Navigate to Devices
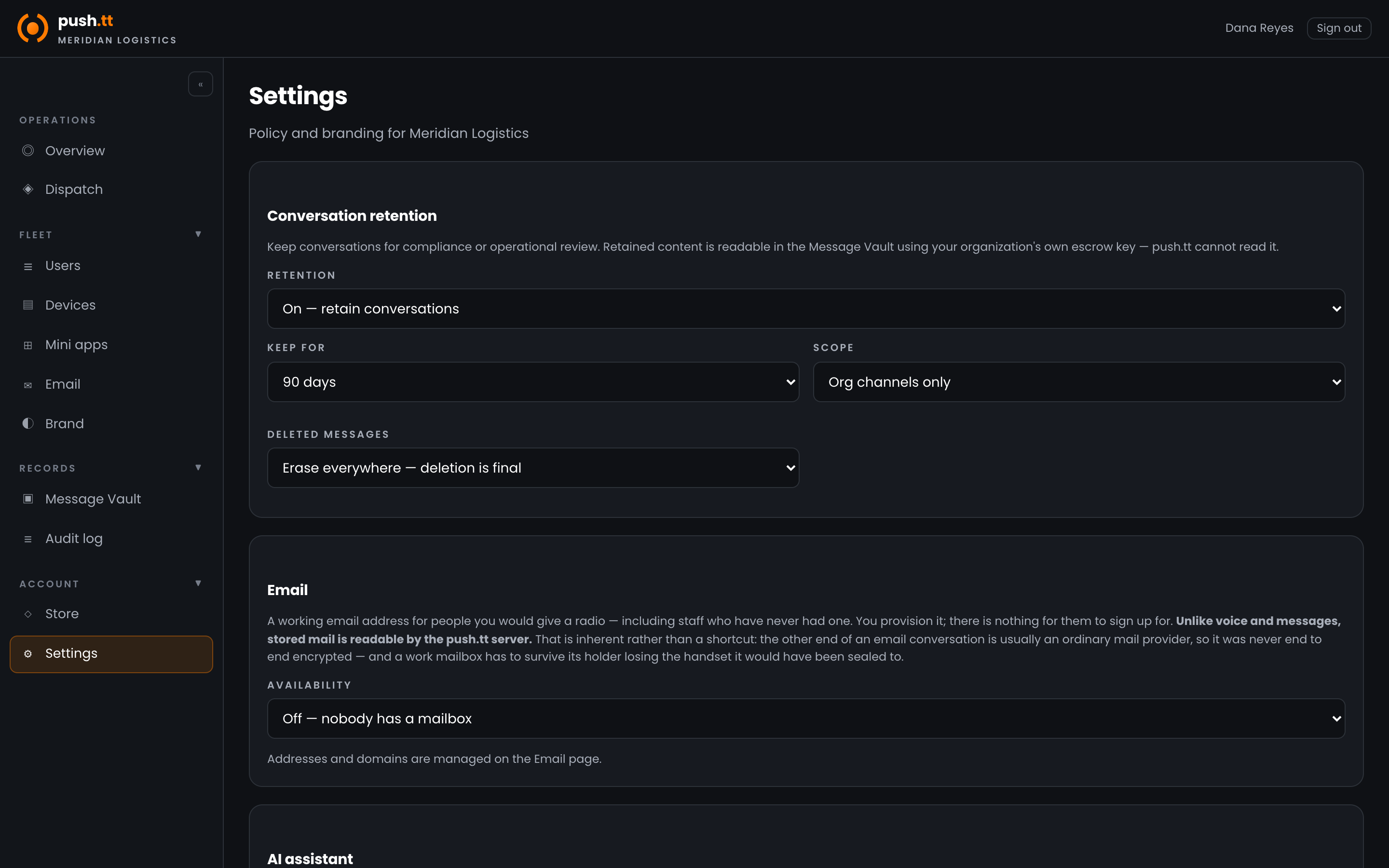Viewport: 1389px width, 868px height. (111, 305)
